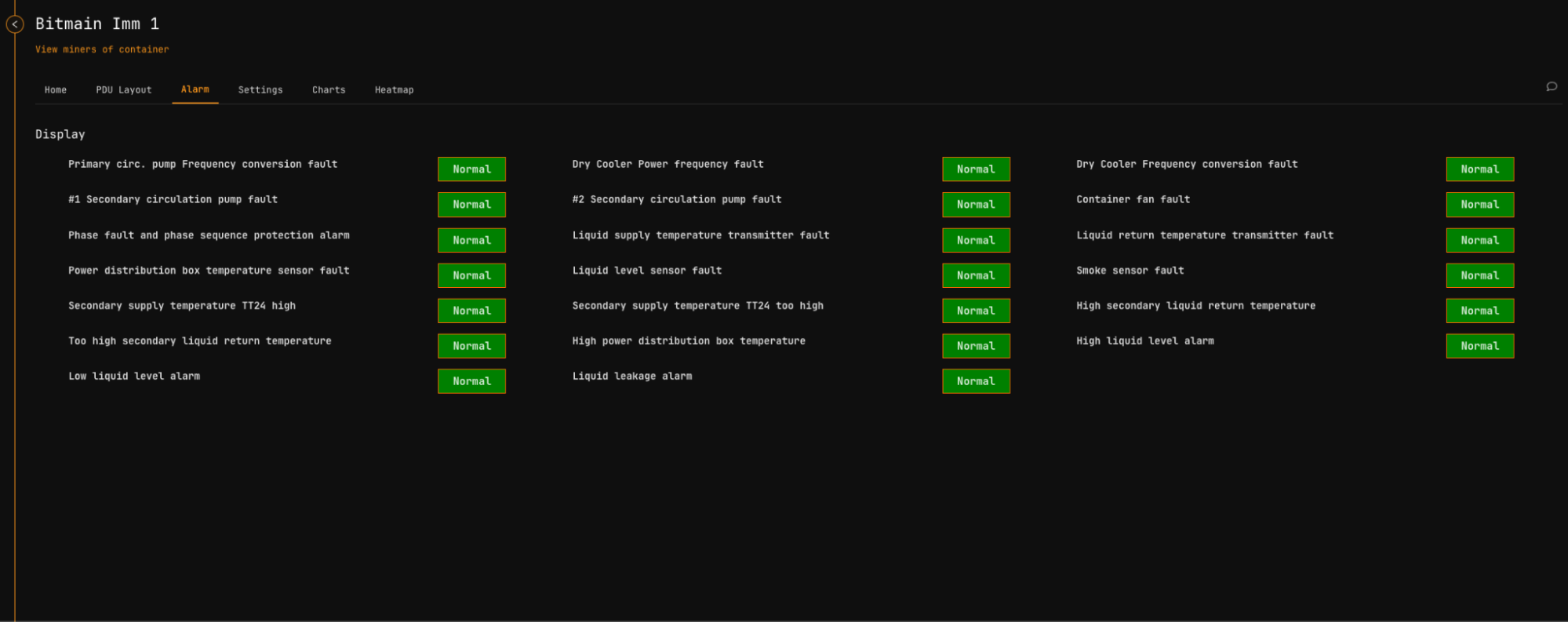
Task: Open View miners of container link
Action: point(102,49)
